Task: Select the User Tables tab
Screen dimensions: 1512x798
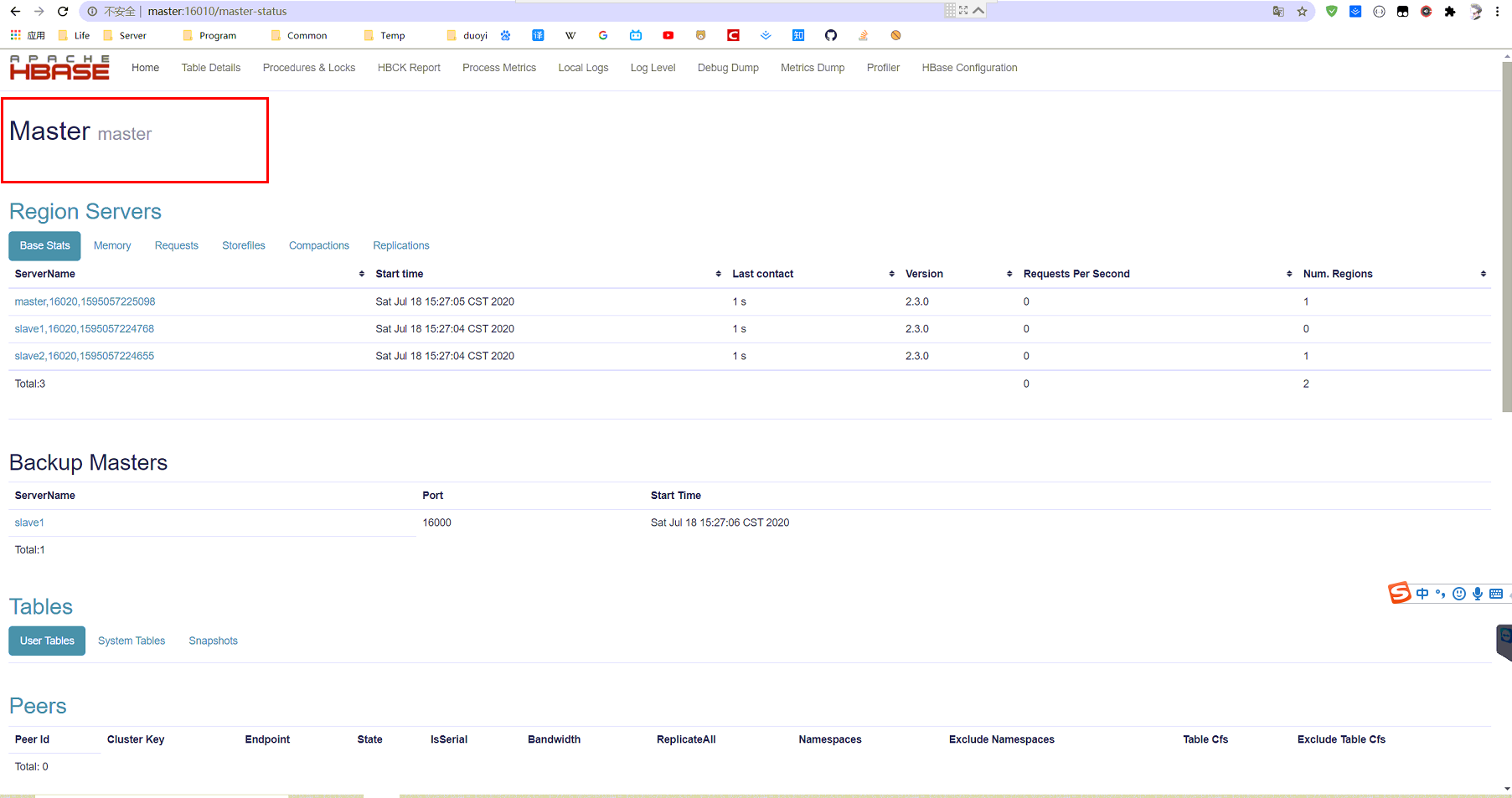Action: pos(47,641)
